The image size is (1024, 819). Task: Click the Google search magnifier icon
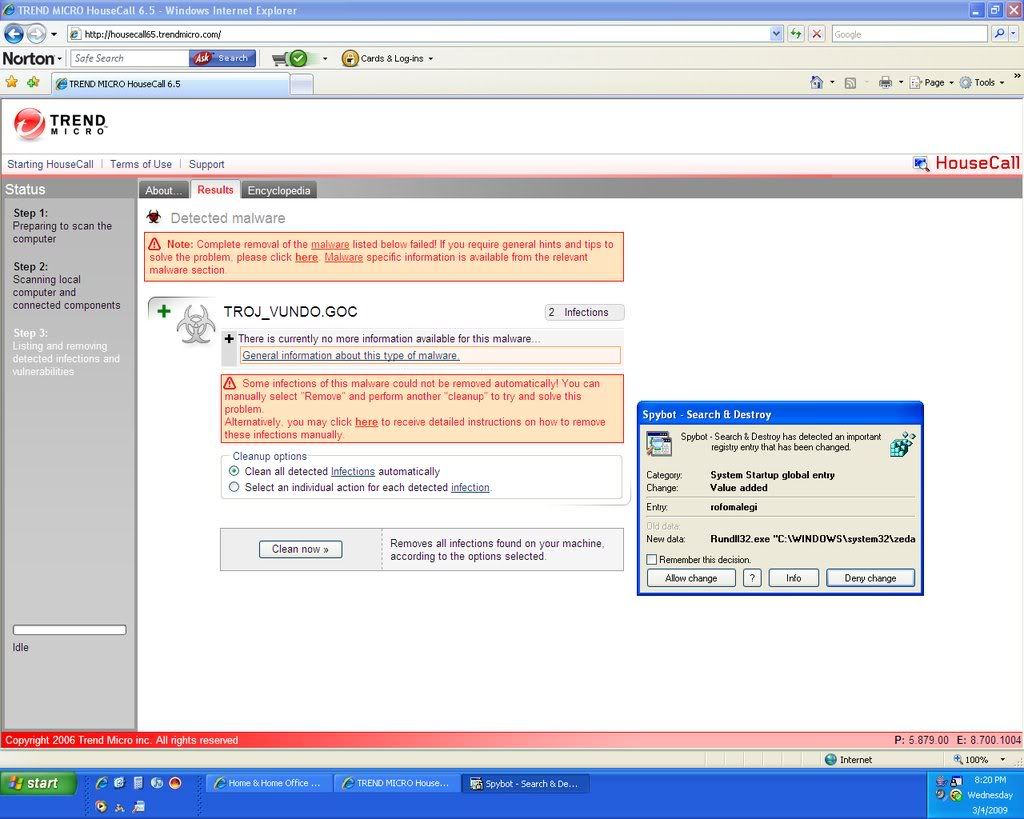[x=999, y=34]
